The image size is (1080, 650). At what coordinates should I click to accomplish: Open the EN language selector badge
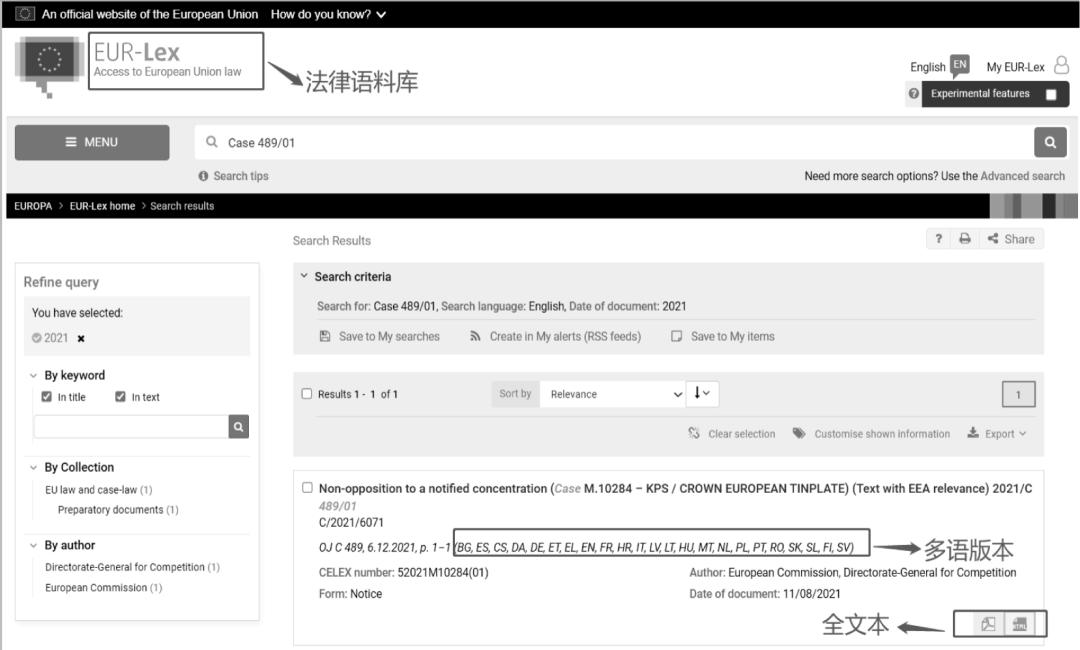click(959, 66)
